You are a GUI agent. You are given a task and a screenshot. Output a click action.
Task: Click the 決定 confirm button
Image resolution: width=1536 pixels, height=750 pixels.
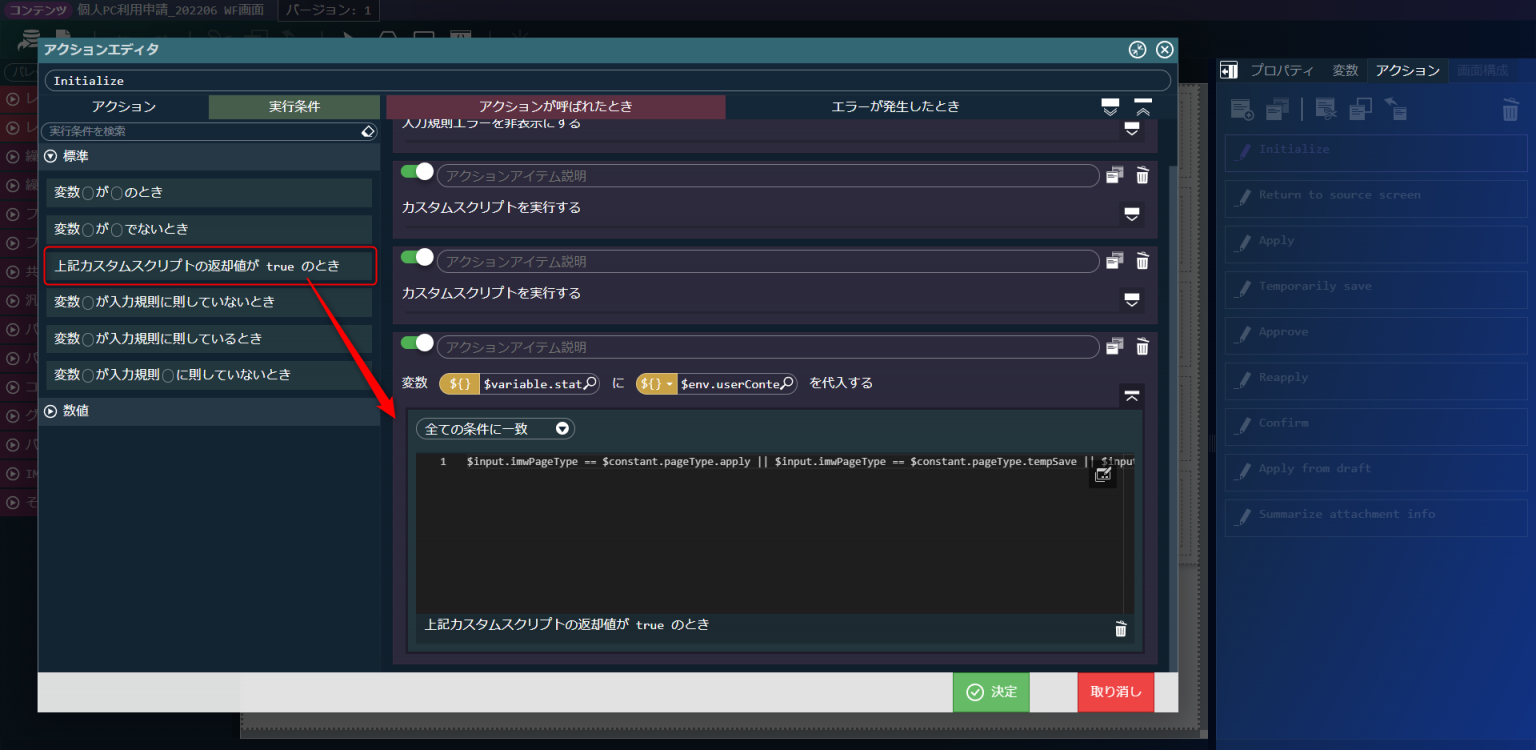click(990, 692)
